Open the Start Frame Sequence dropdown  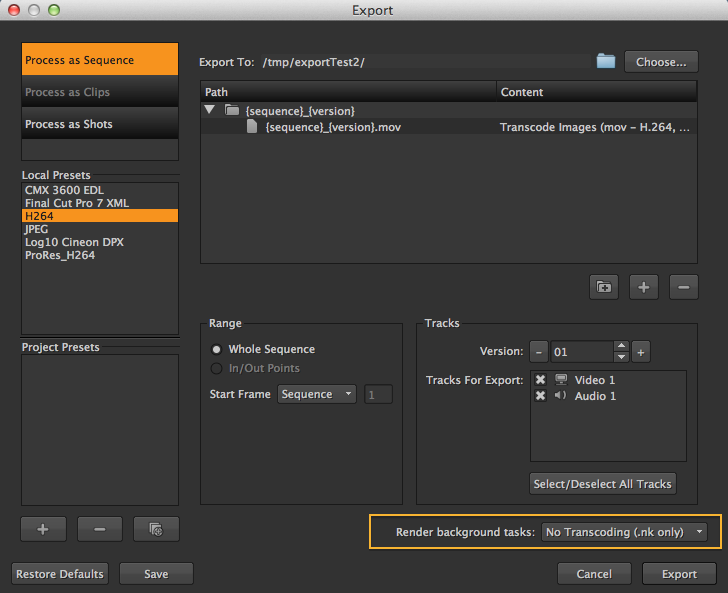tap(317, 394)
